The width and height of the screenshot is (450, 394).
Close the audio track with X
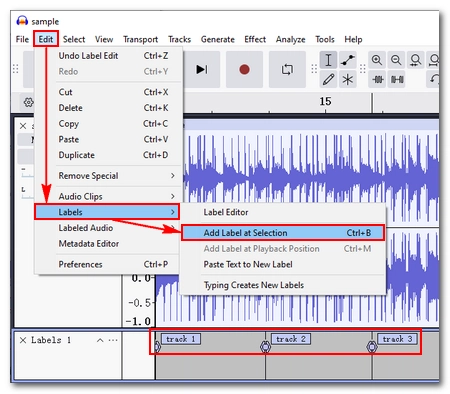pos(23,126)
